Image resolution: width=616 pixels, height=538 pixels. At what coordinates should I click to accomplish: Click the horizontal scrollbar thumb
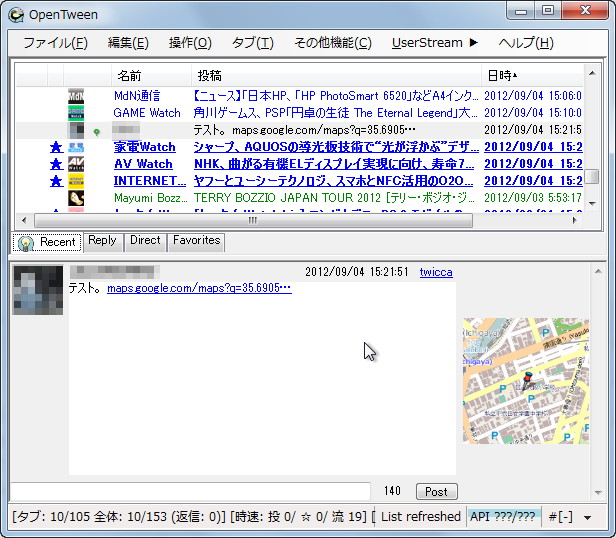pos(253,220)
